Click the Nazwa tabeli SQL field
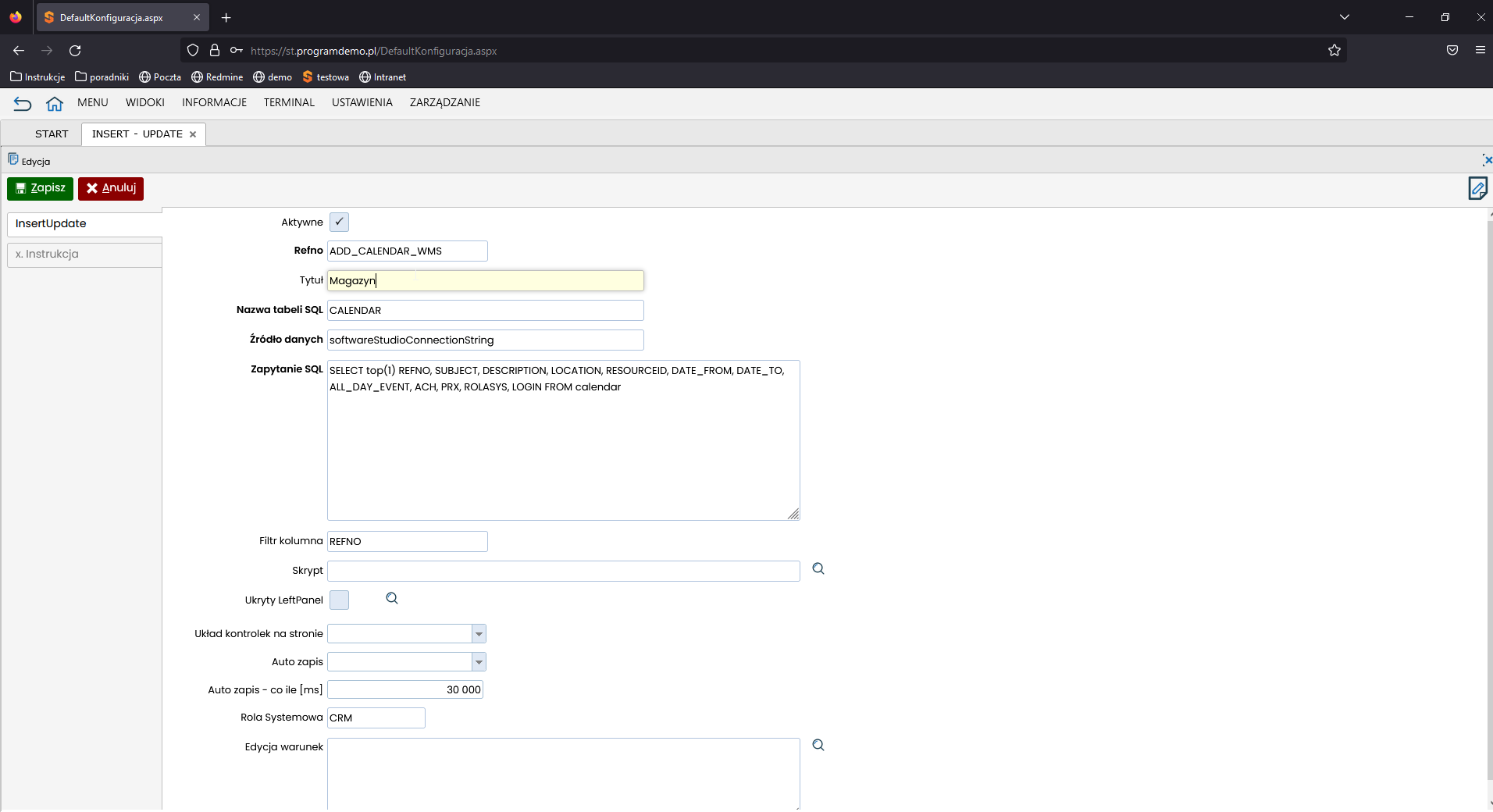This screenshot has height=812, width=1493. click(x=486, y=311)
